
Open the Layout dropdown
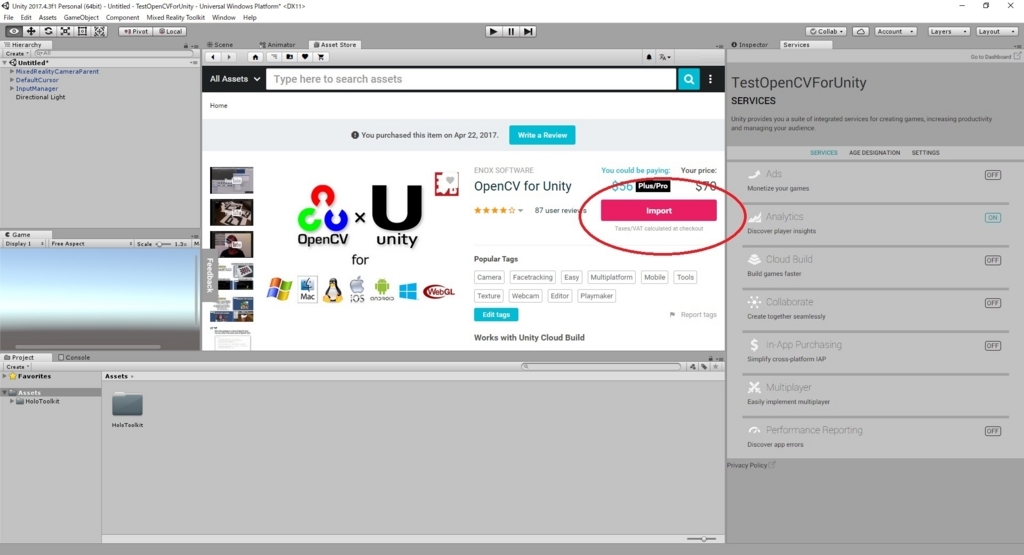(997, 31)
